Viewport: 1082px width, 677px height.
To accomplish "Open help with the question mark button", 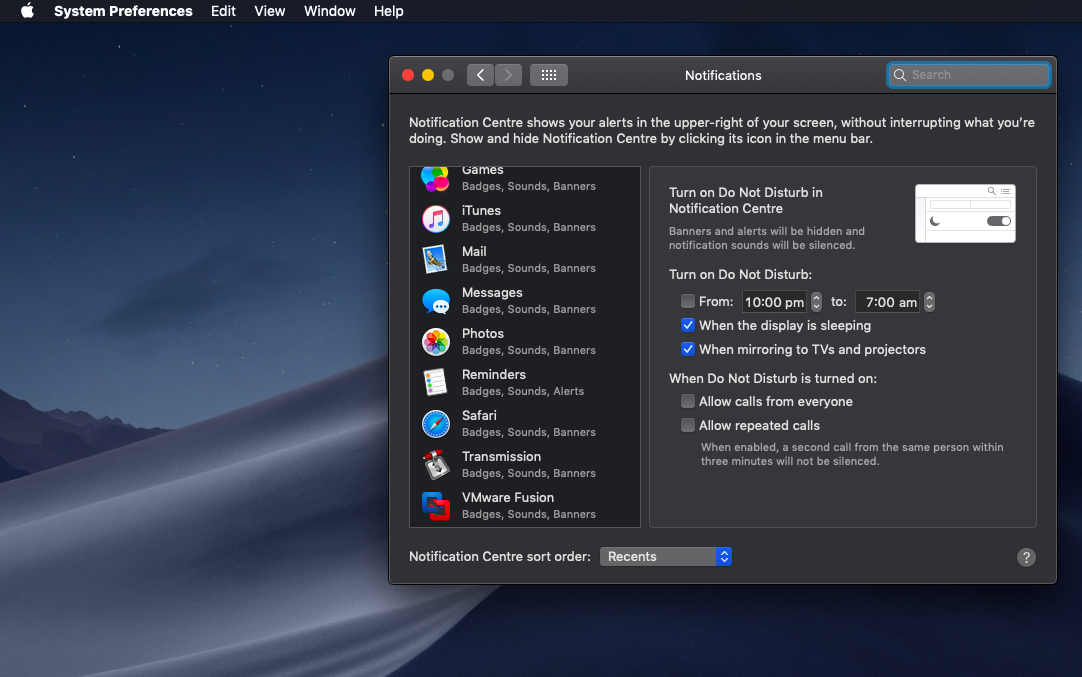I will point(1026,557).
